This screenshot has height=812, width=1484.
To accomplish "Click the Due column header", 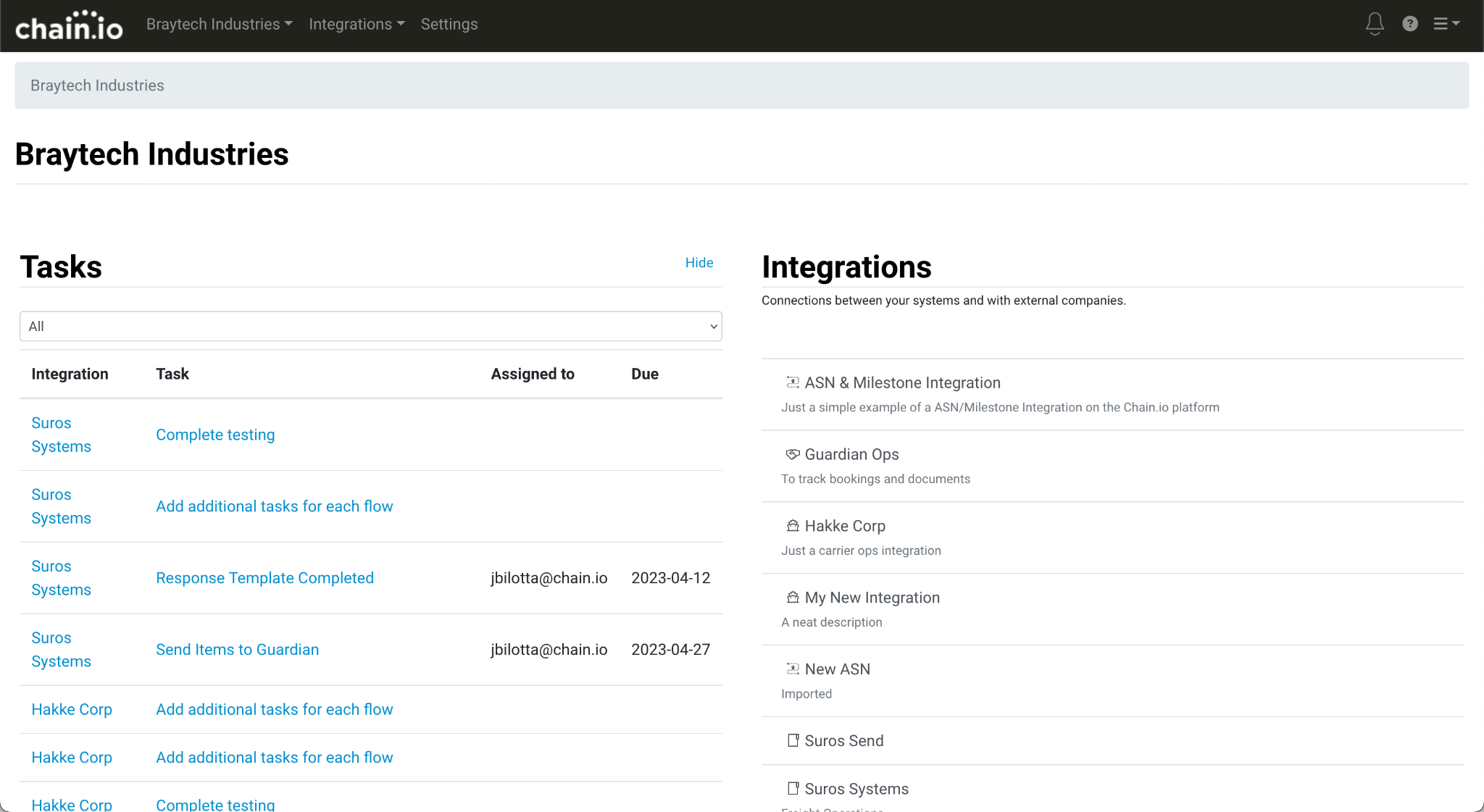I will tap(644, 374).
